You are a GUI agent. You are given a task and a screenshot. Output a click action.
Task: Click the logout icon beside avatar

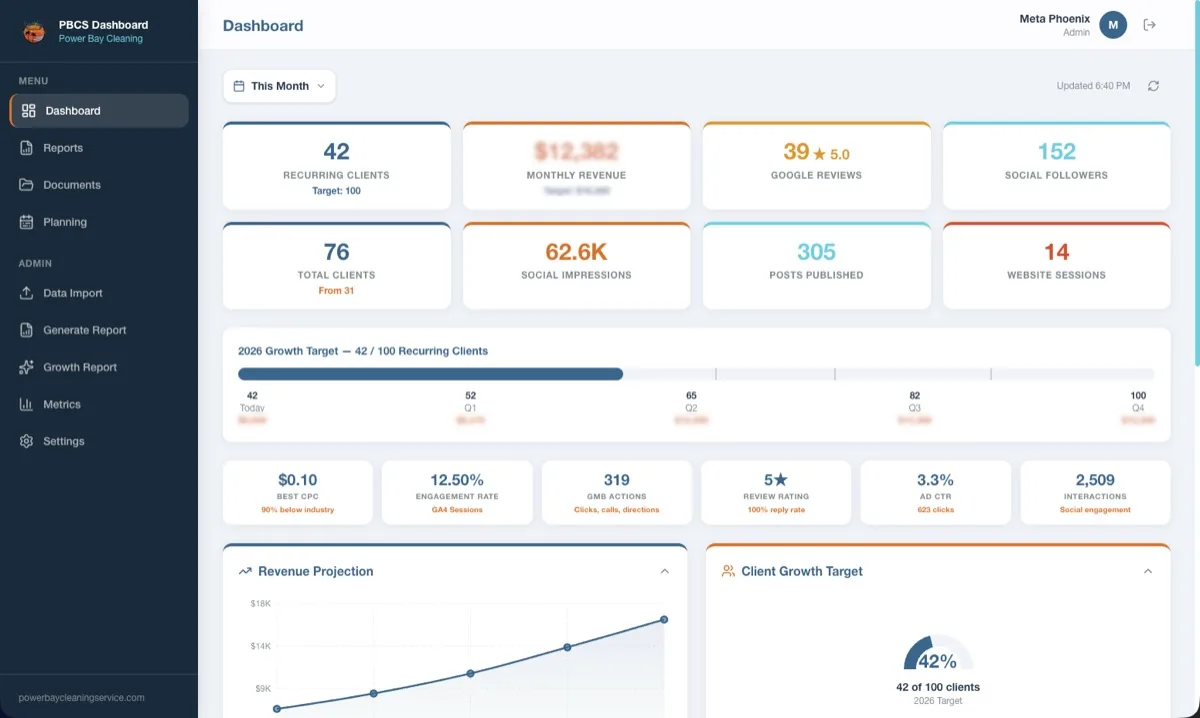tap(1150, 25)
